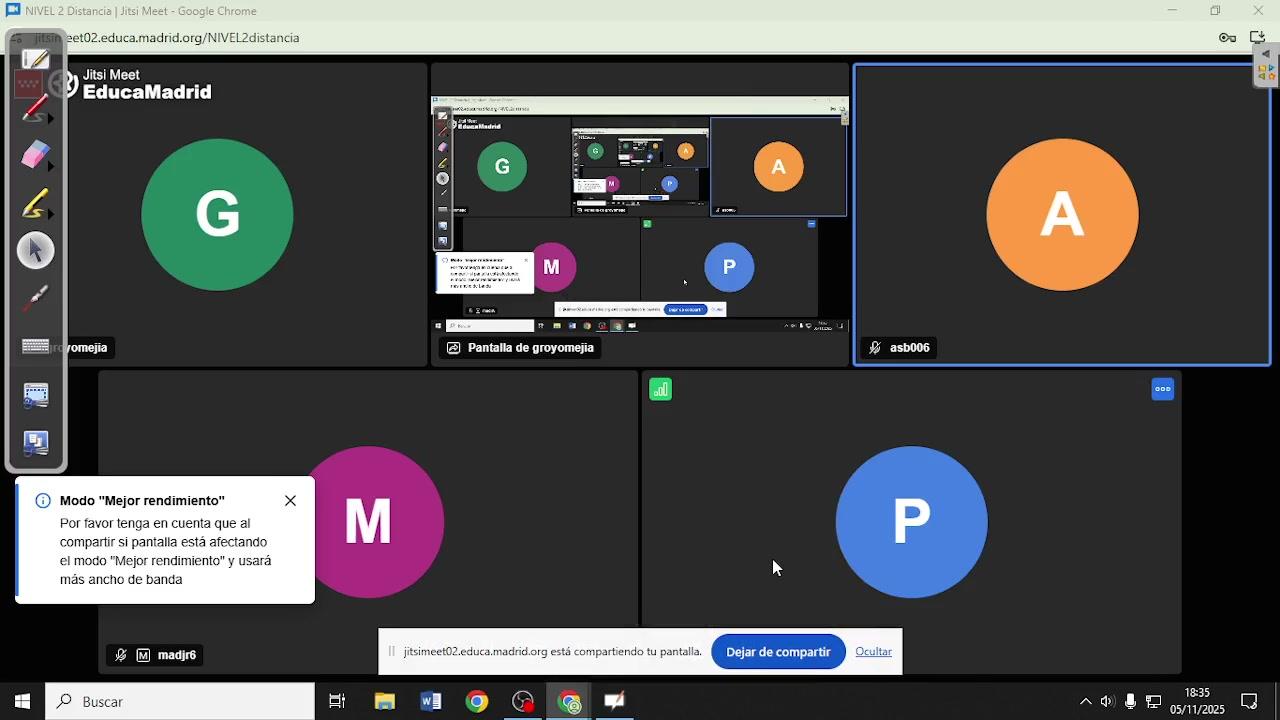Viewport: 1280px width, 720px height.
Task: Activate the arrow pointer selection tool
Action: 35,250
